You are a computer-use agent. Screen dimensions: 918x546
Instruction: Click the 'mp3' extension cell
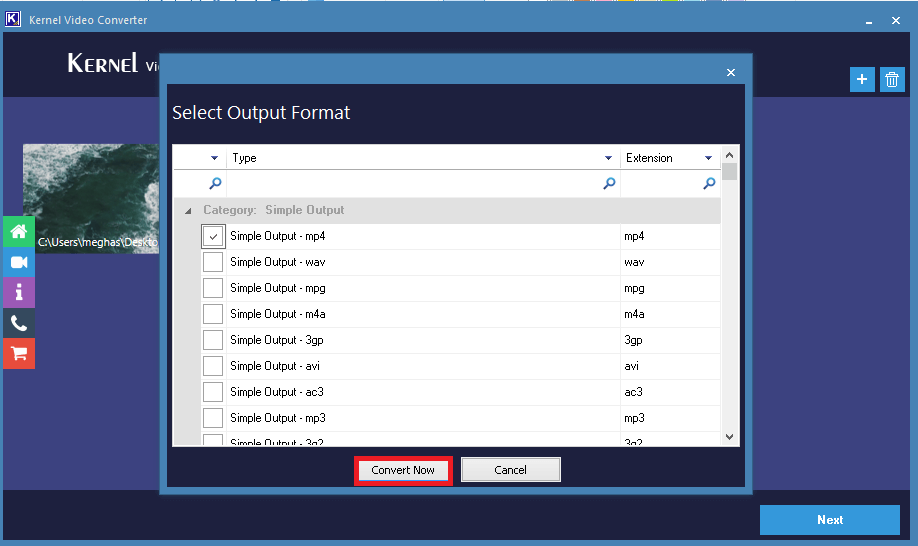pyautogui.click(x=670, y=418)
